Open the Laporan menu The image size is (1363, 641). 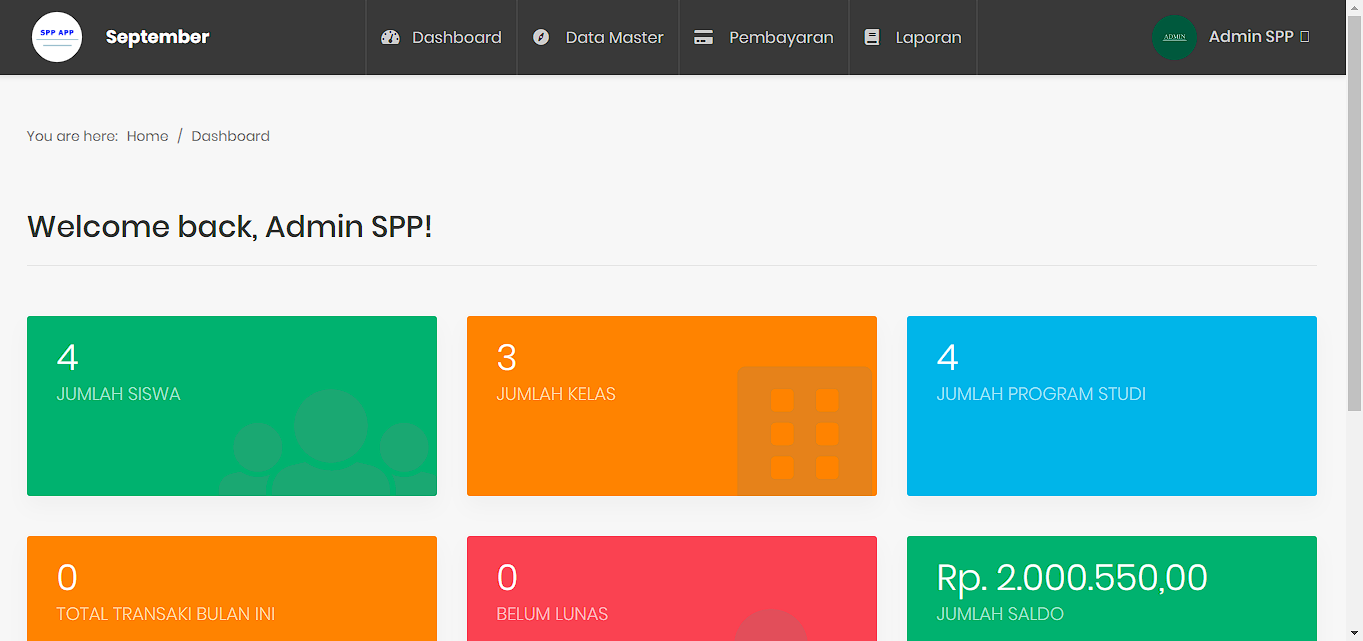(x=913, y=37)
